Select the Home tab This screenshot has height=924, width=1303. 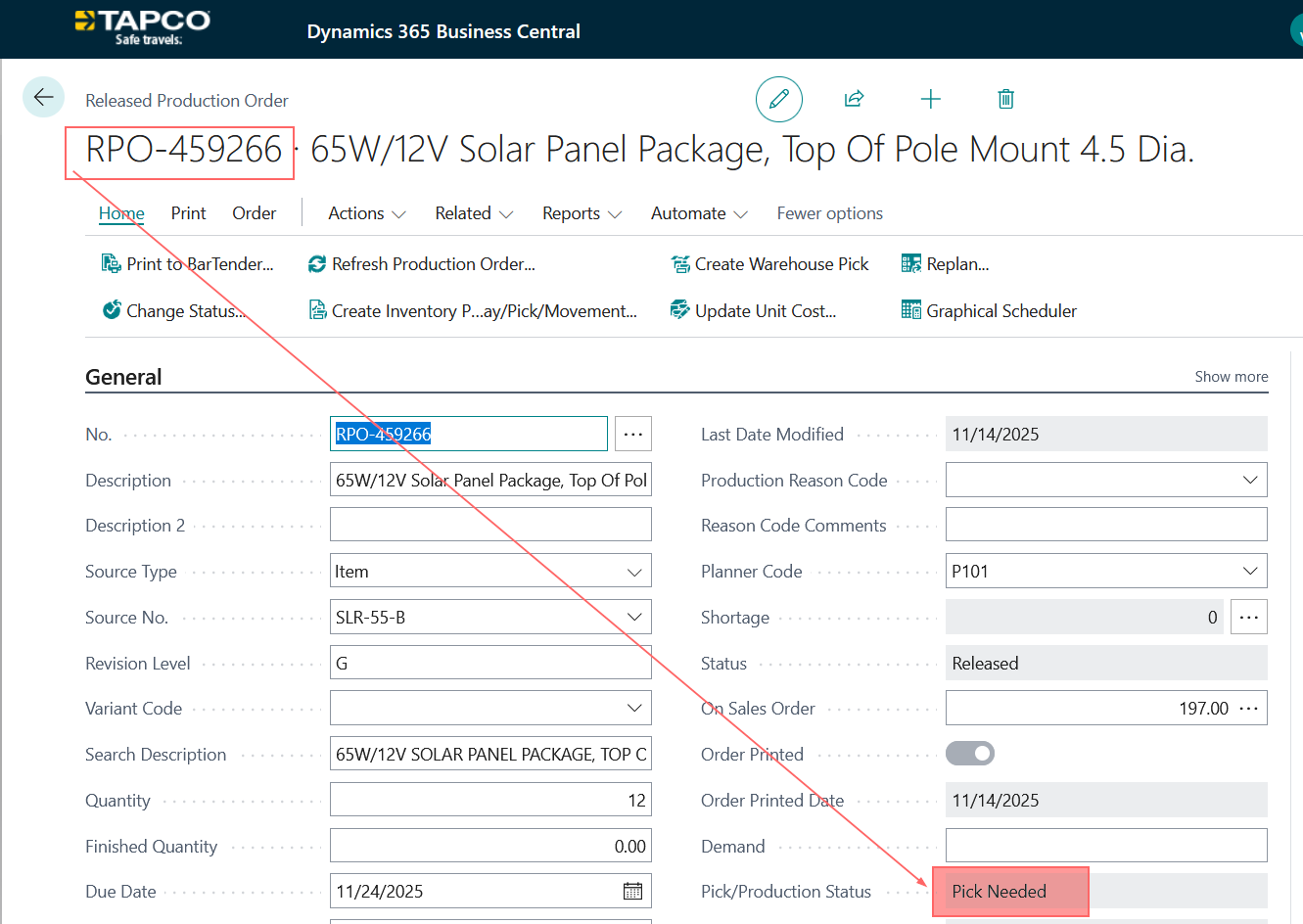tap(121, 213)
